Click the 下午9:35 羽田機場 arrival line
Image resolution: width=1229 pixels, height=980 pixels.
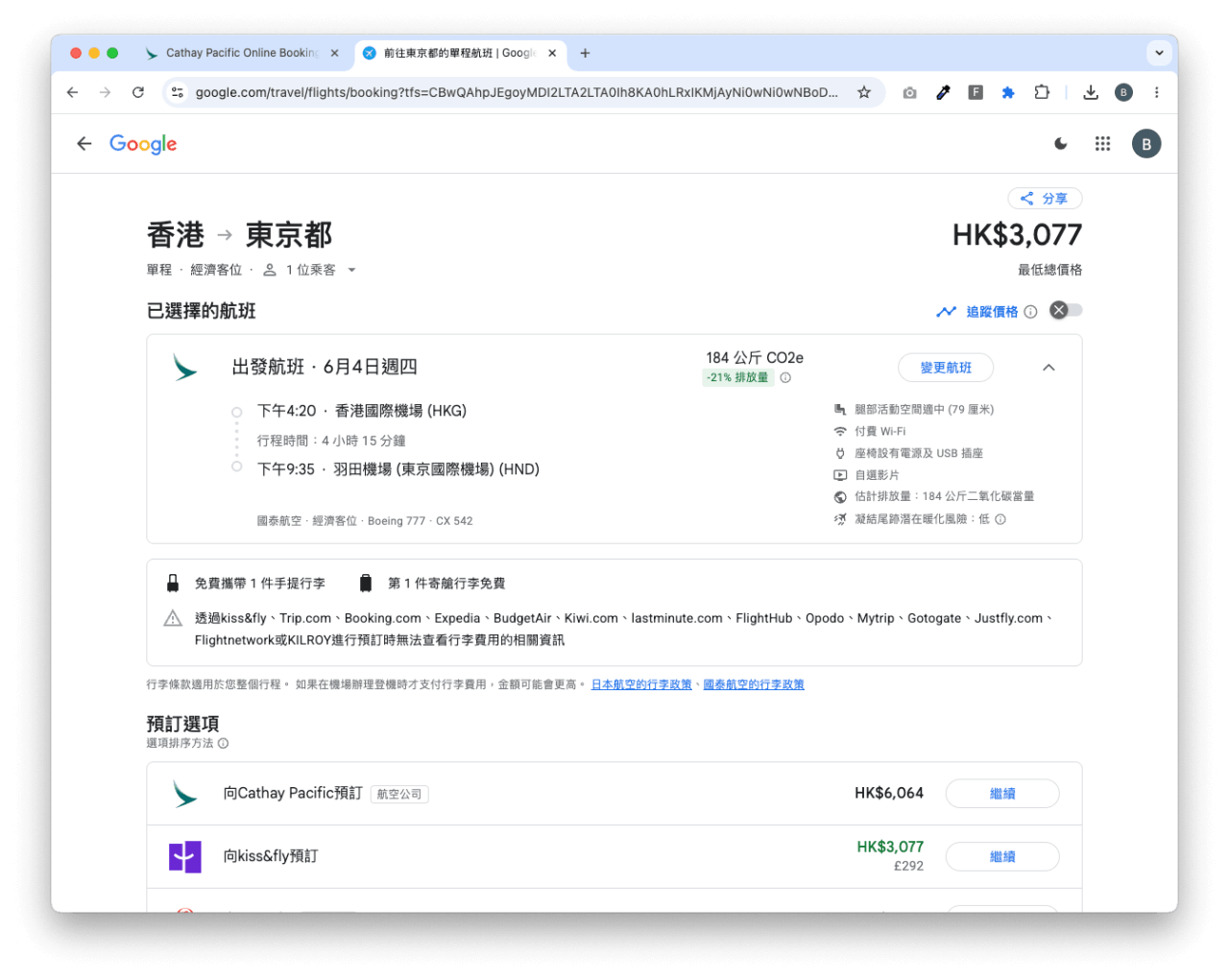pos(398,469)
